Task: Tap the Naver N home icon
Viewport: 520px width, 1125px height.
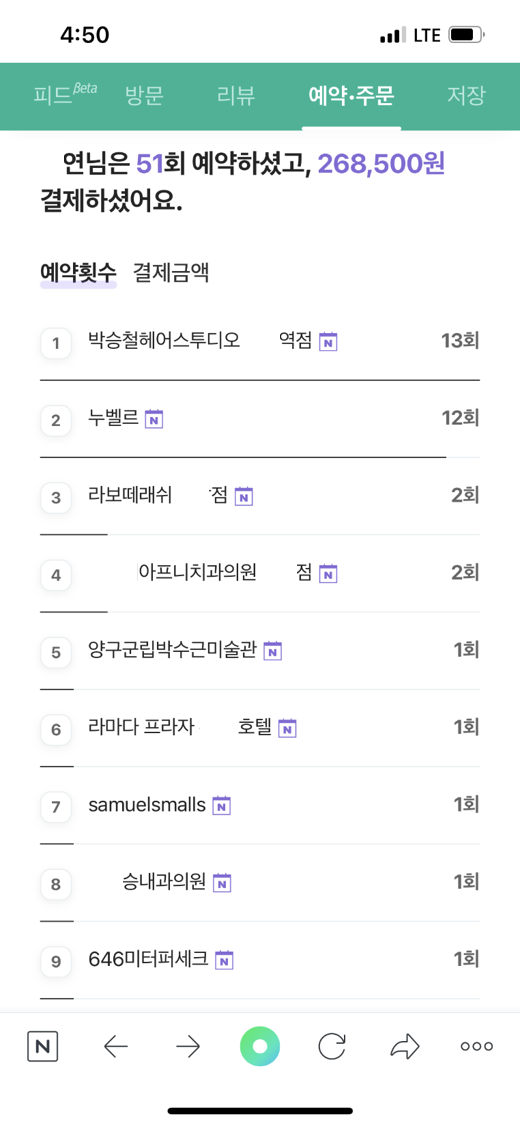Action: tap(42, 1047)
